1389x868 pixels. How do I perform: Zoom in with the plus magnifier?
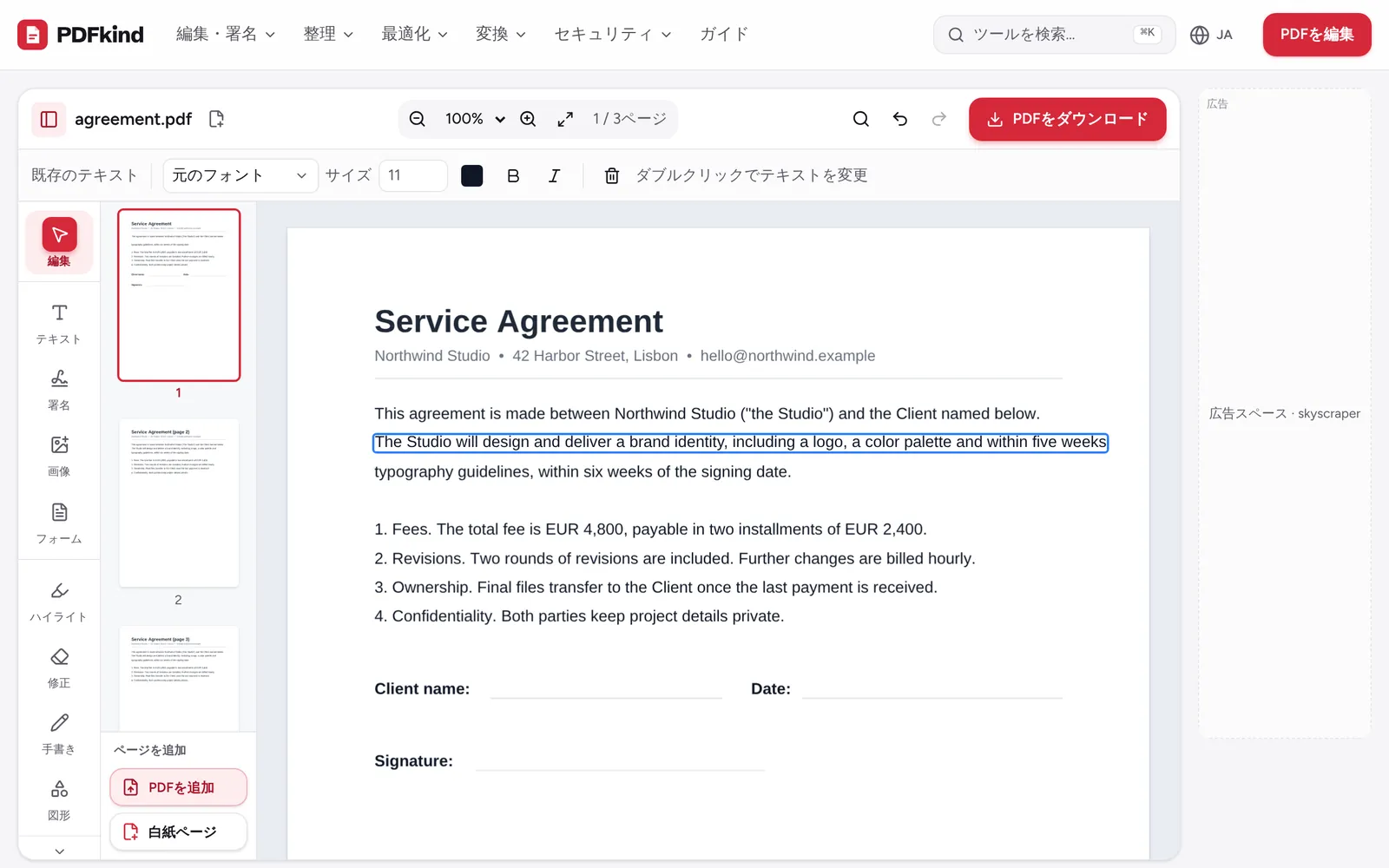click(528, 119)
